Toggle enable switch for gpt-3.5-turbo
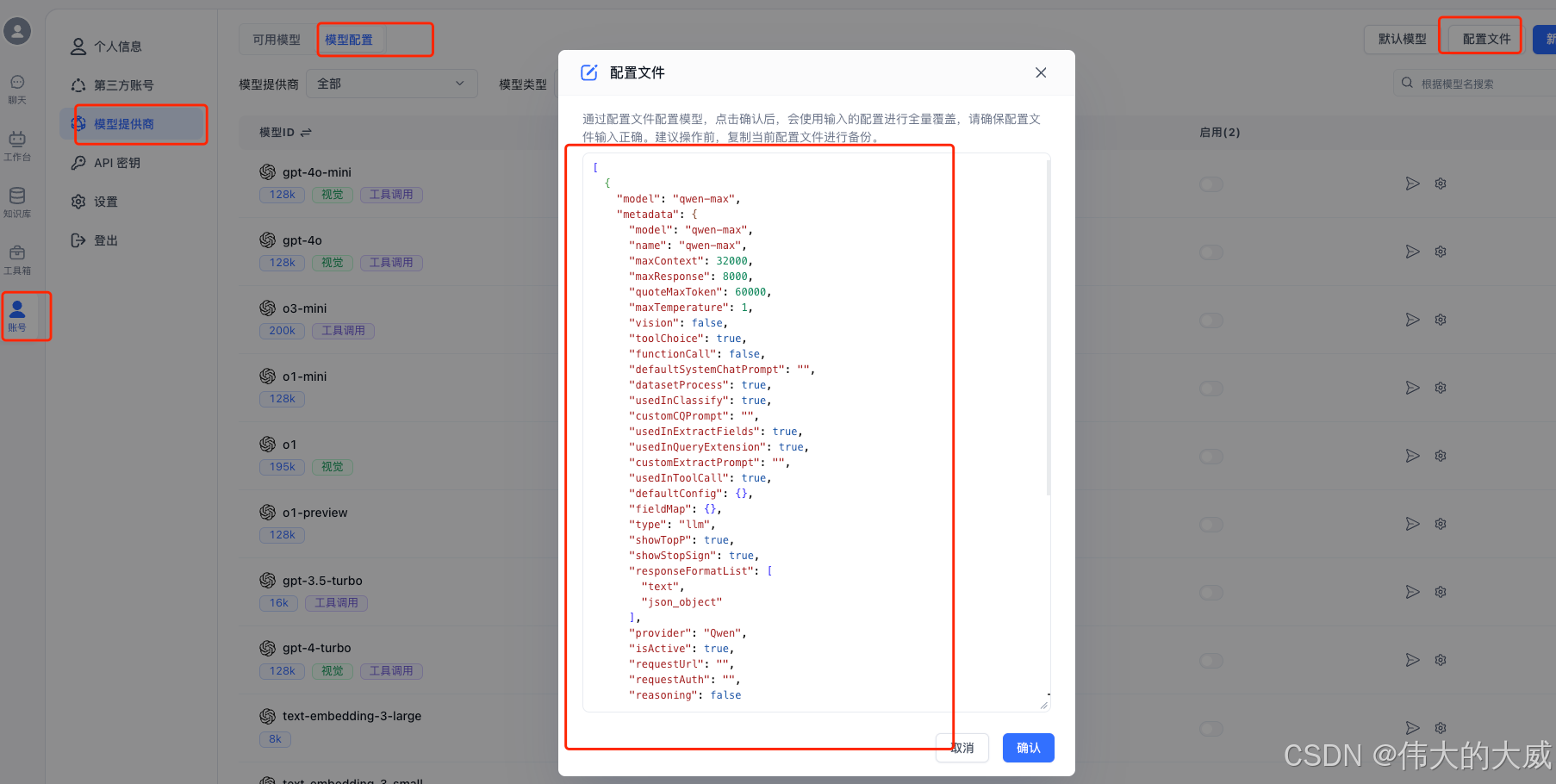Screen dimensions: 1556x784 1211,593
